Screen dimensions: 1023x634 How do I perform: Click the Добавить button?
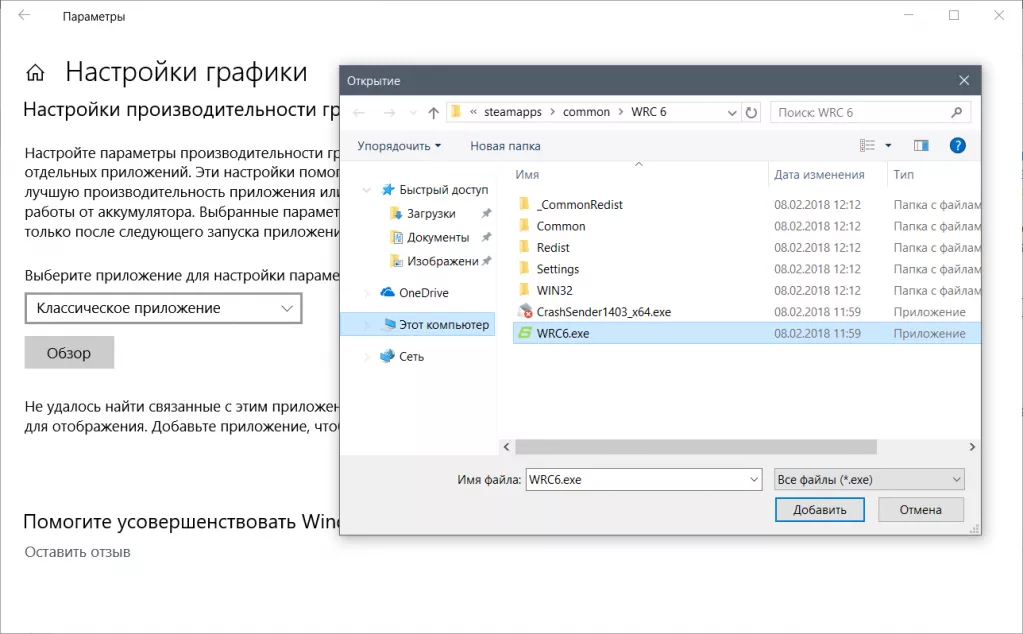click(x=819, y=509)
